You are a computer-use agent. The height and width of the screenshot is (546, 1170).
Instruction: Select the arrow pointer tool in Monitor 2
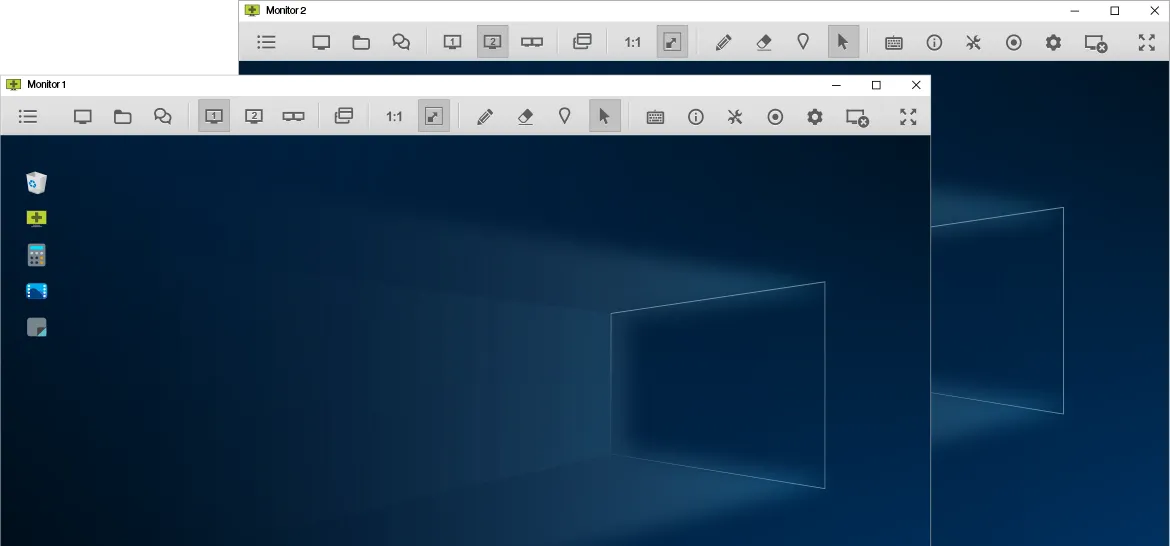843,42
